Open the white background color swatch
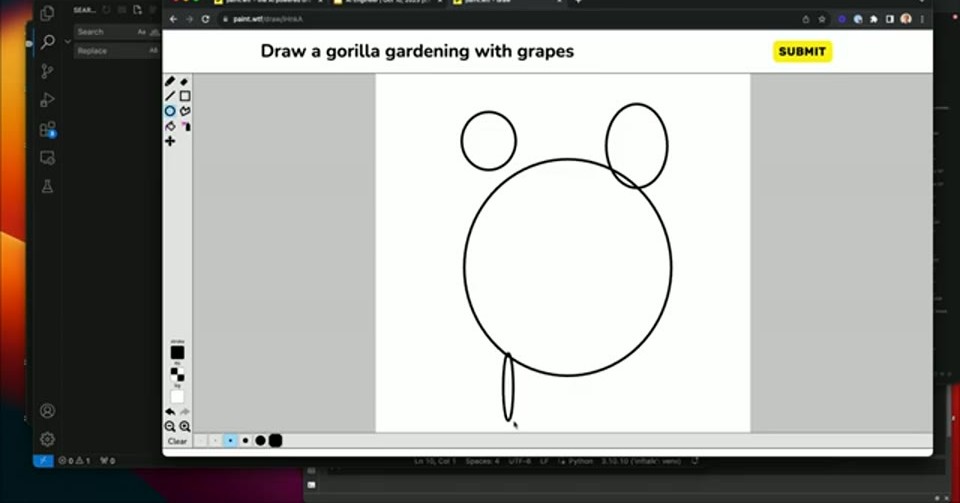The image size is (960, 503). point(177,397)
